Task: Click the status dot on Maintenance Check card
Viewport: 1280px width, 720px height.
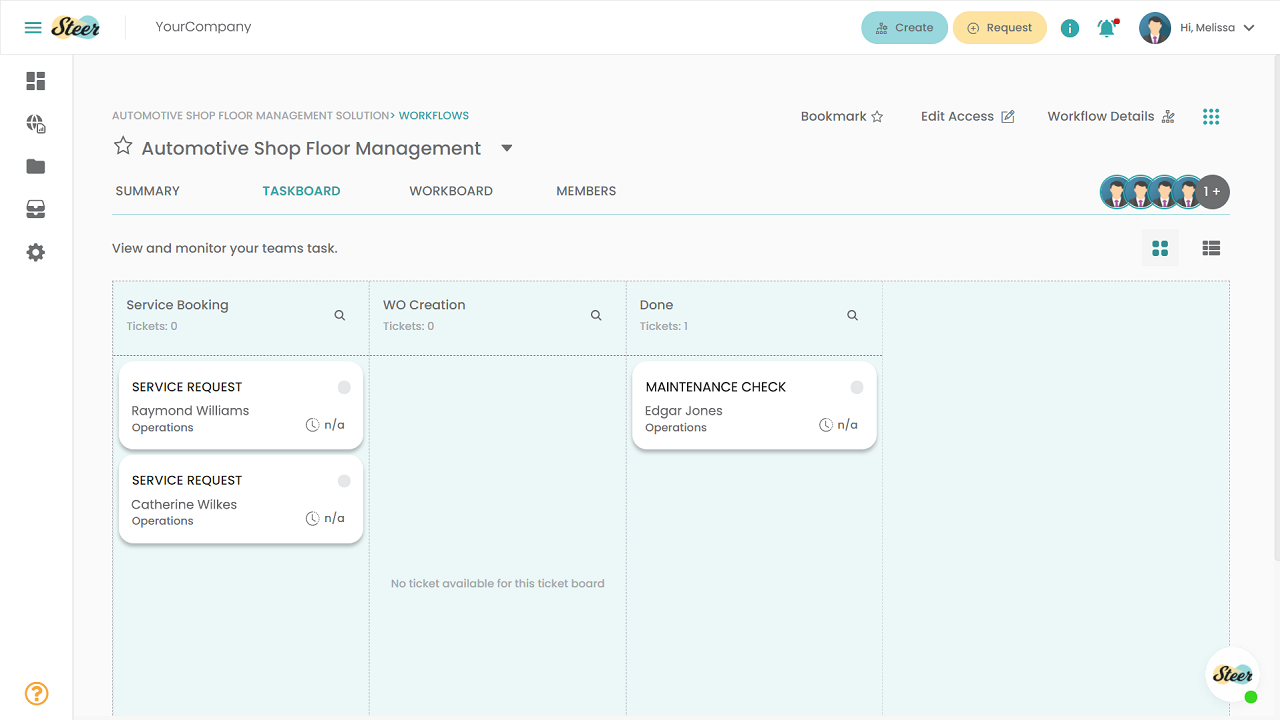Action: coord(857,387)
